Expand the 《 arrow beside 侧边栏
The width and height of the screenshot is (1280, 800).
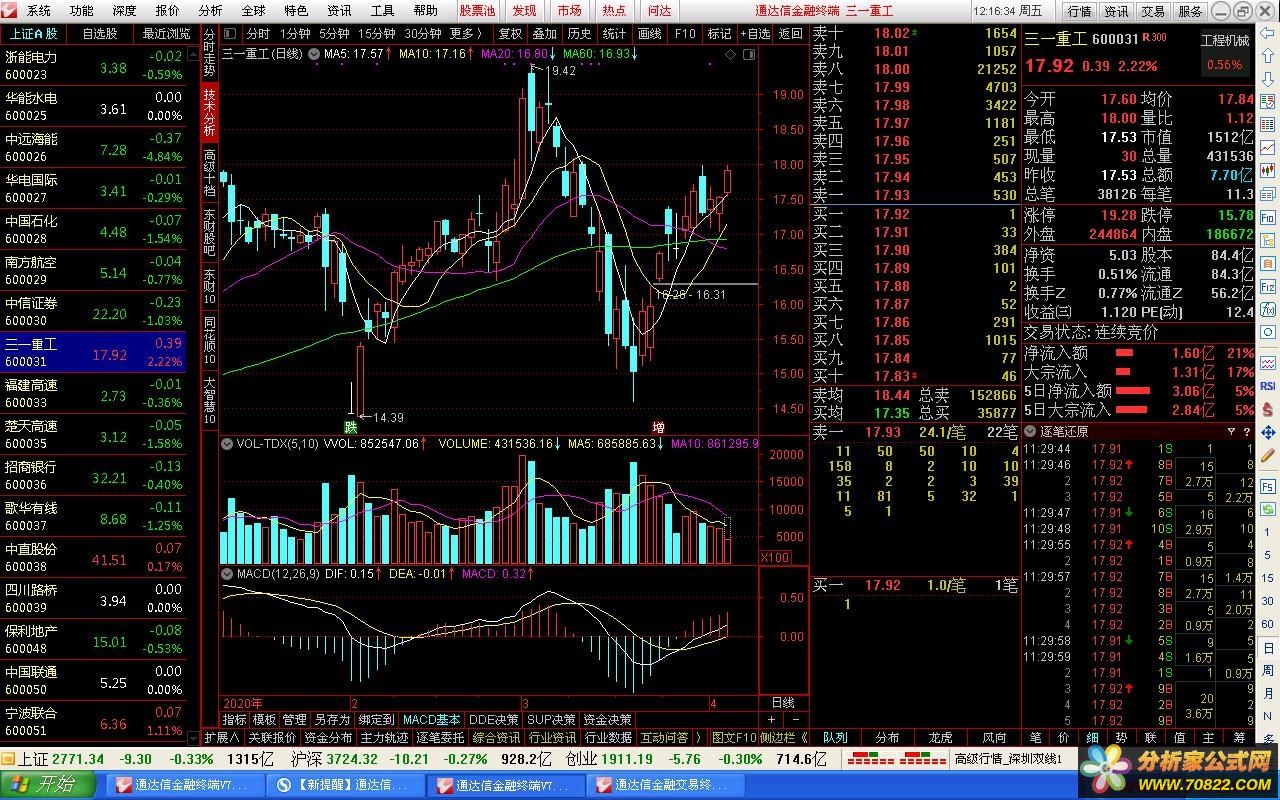coord(804,738)
